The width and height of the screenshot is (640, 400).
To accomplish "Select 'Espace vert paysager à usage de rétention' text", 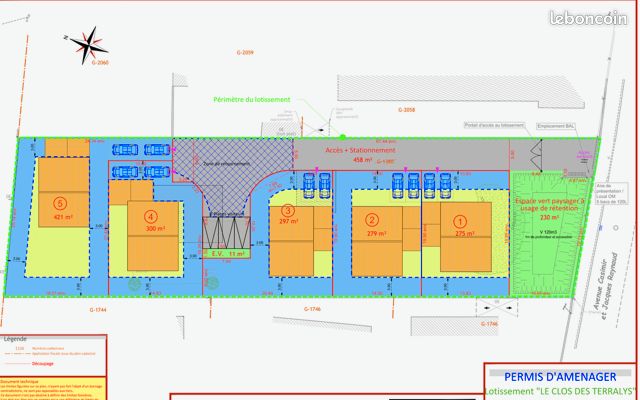I will [x=549, y=204].
